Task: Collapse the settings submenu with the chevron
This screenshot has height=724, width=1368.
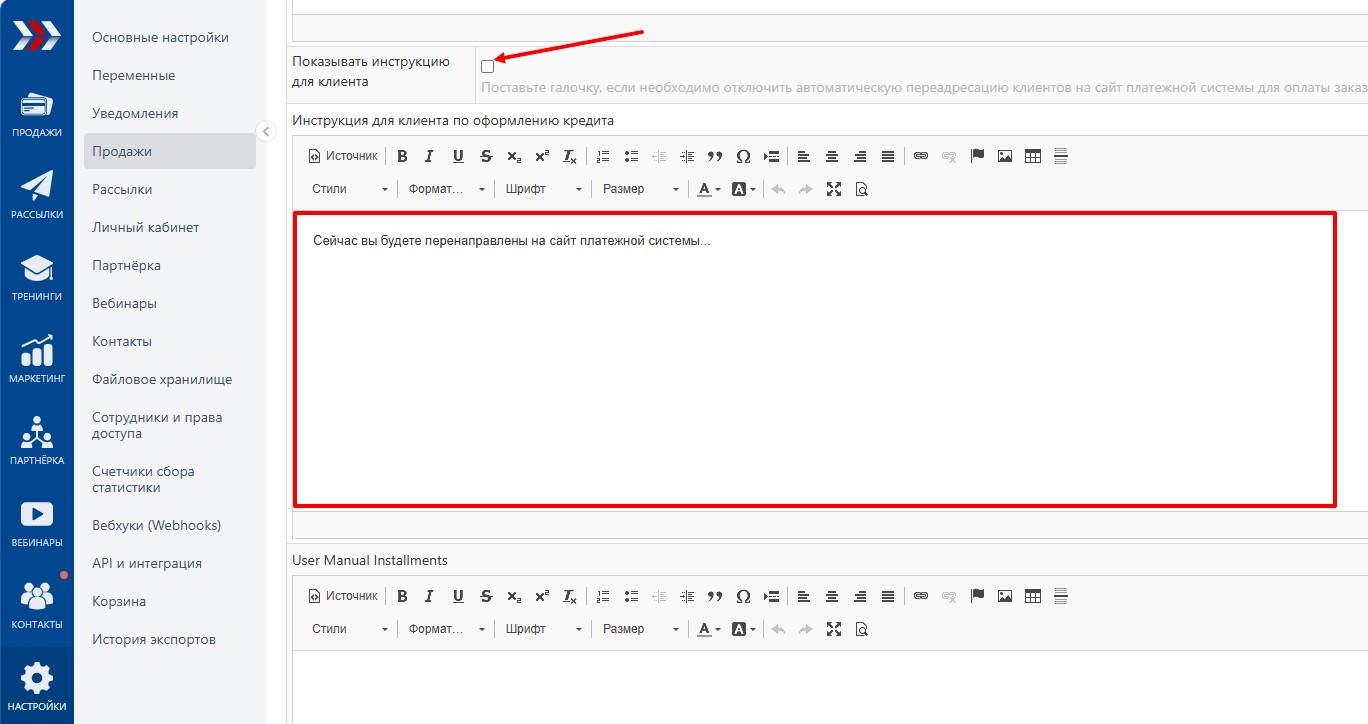Action: 266,131
